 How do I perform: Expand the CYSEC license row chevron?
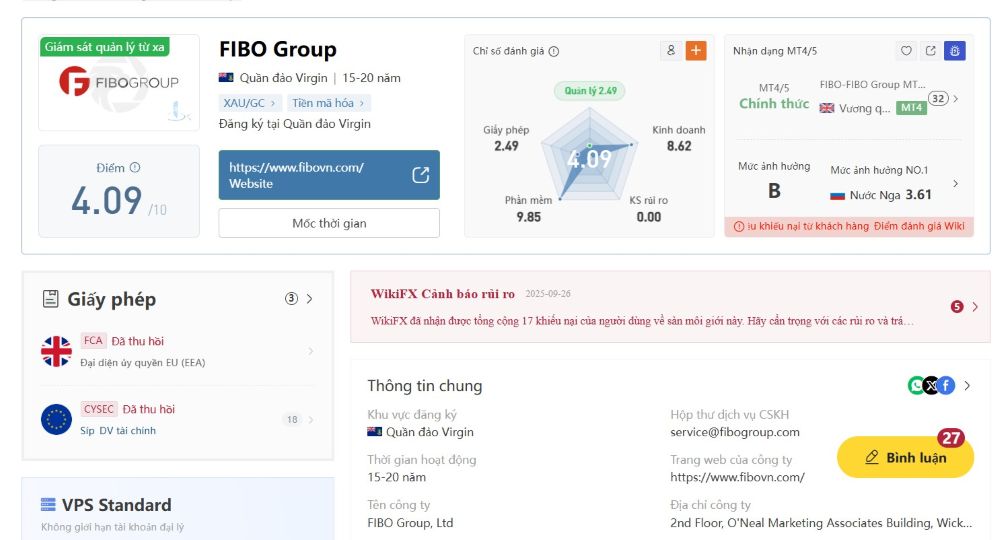[x=311, y=420]
